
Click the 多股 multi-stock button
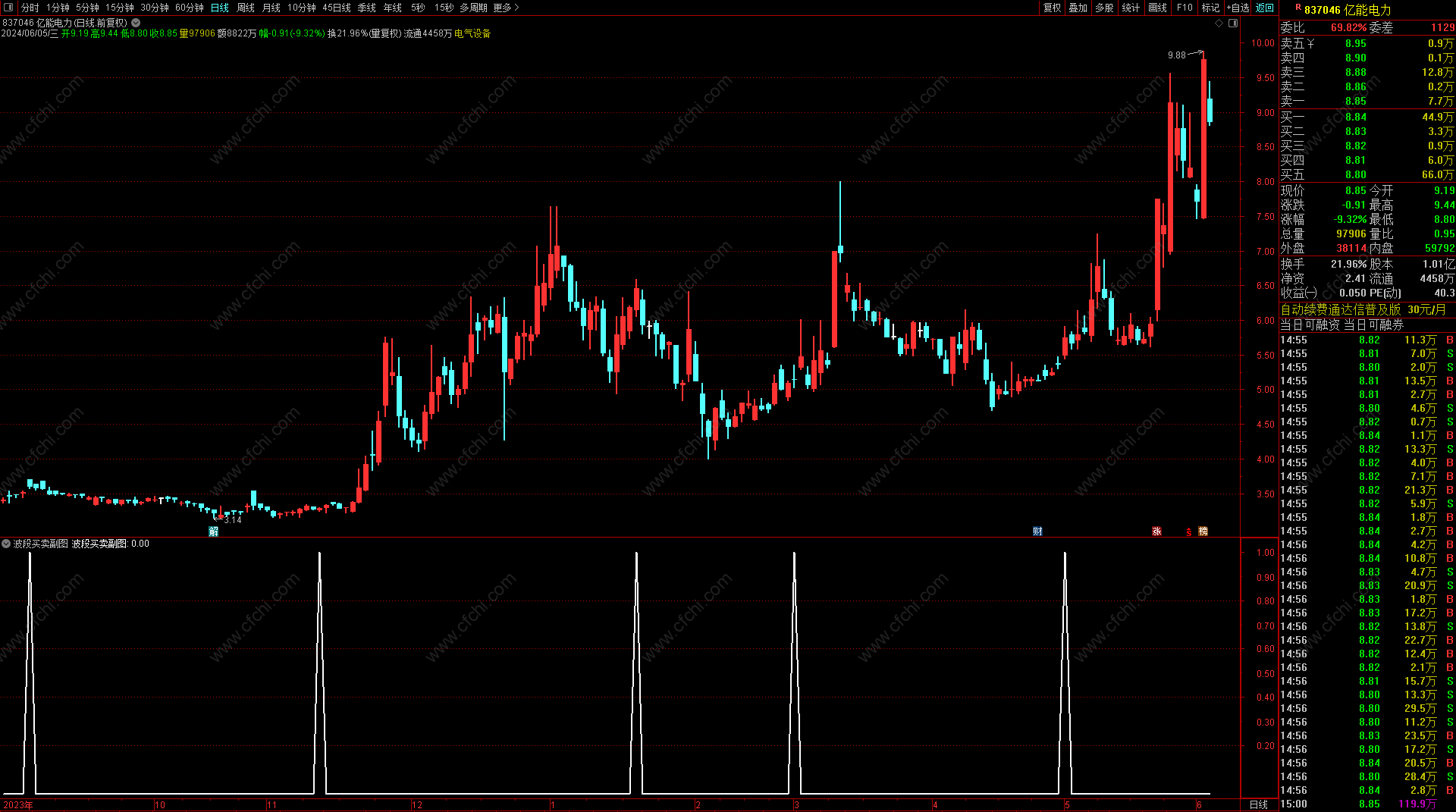coord(1105,8)
